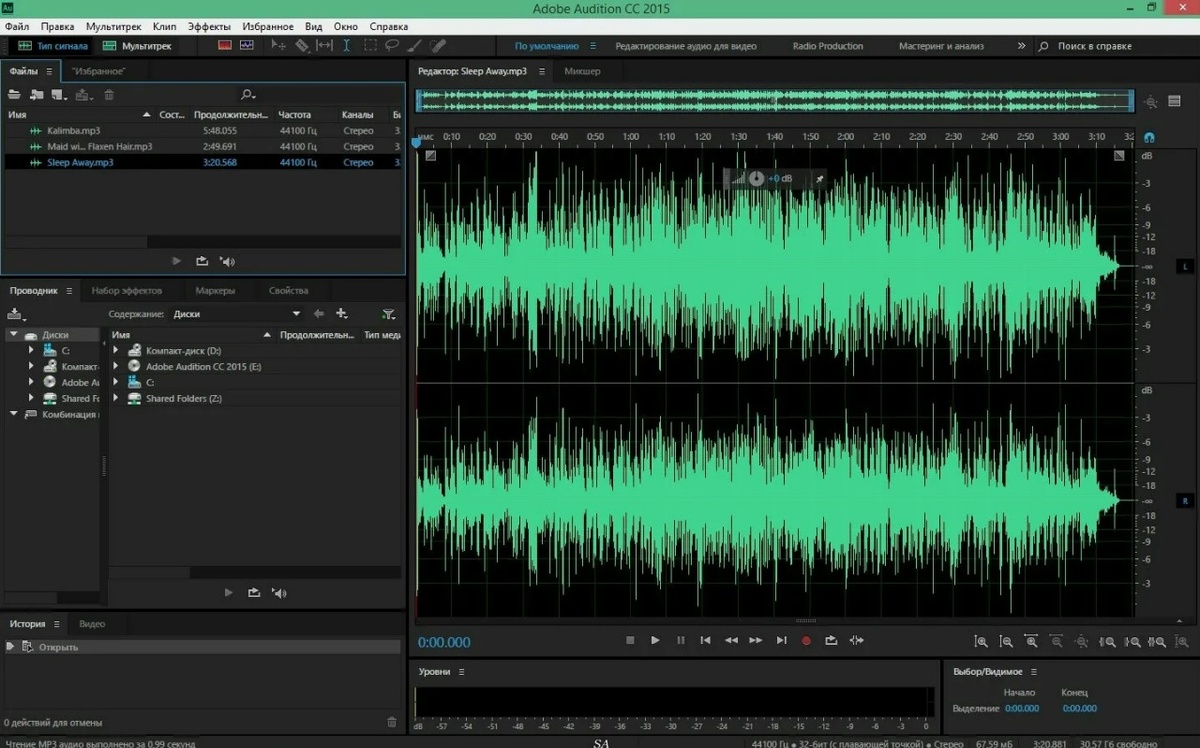Toggle left channel L enable button
The image size is (1200, 748).
click(1186, 267)
